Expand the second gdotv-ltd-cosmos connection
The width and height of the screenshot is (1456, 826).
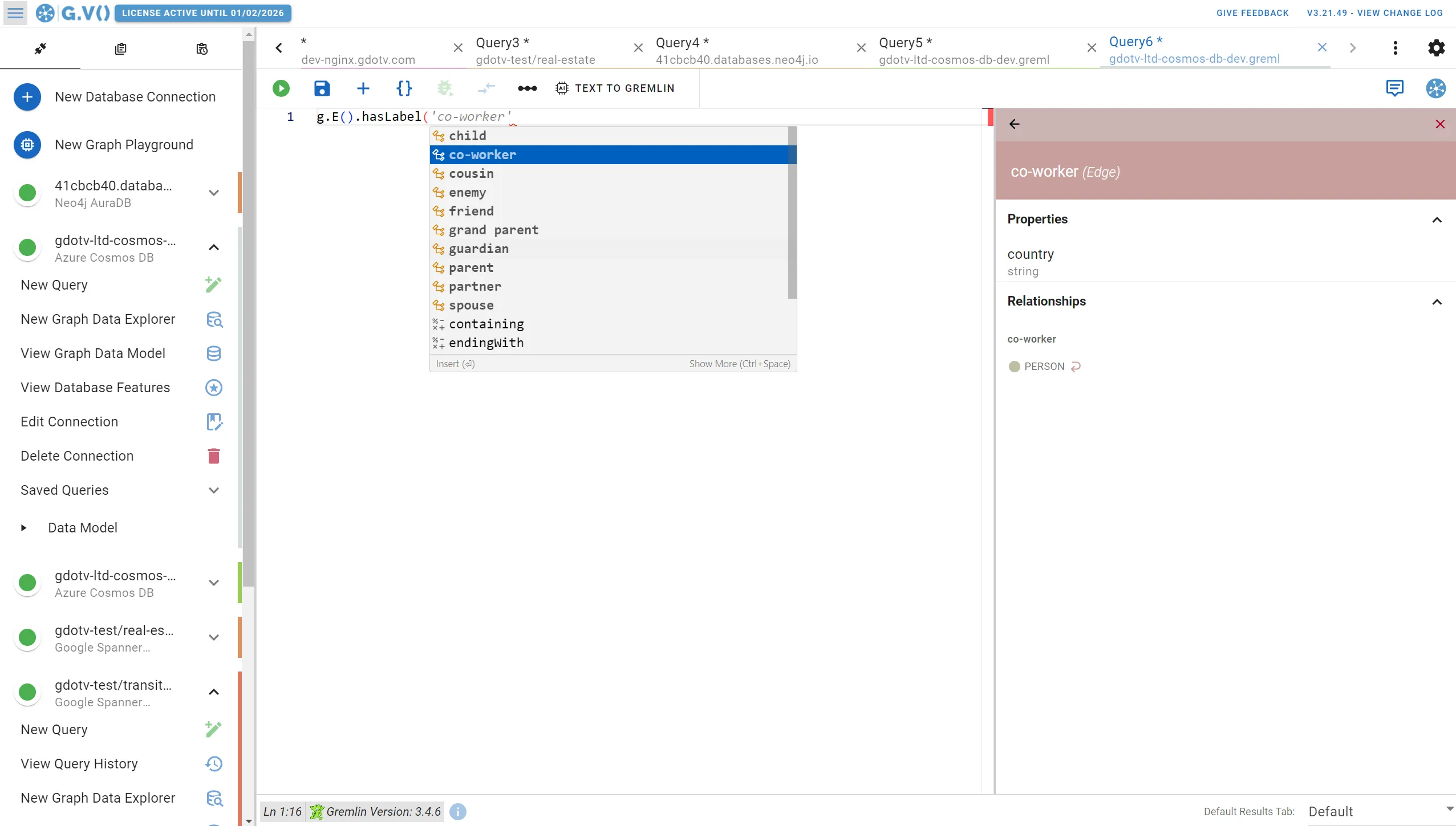point(214,583)
